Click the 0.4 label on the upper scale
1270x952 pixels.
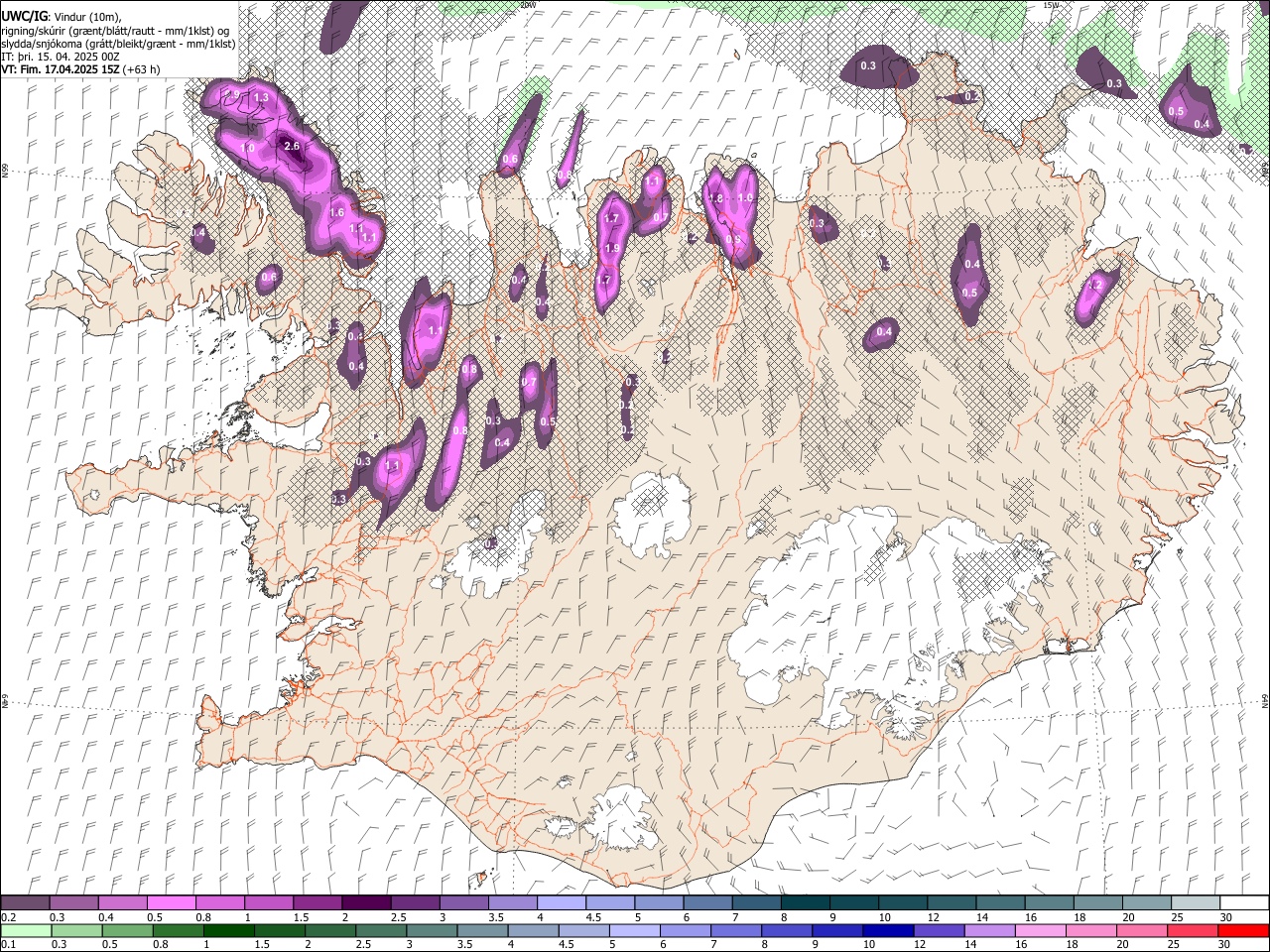pyautogui.click(x=105, y=917)
